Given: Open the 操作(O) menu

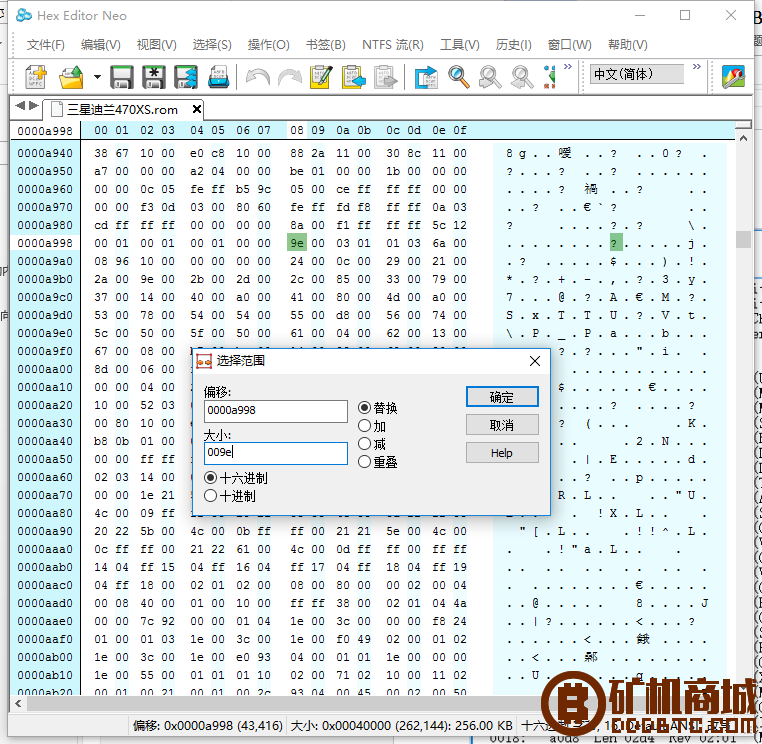Looking at the screenshot, I should pyautogui.click(x=269, y=45).
